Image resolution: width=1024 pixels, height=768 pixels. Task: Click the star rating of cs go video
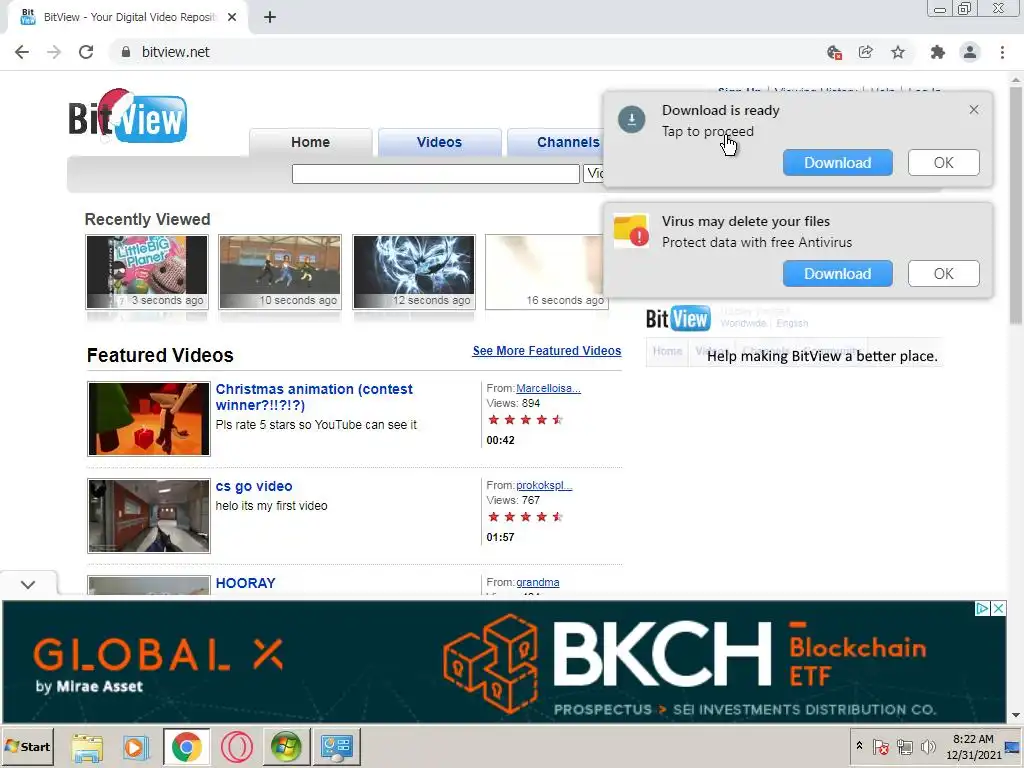pyautogui.click(x=525, y=517)
